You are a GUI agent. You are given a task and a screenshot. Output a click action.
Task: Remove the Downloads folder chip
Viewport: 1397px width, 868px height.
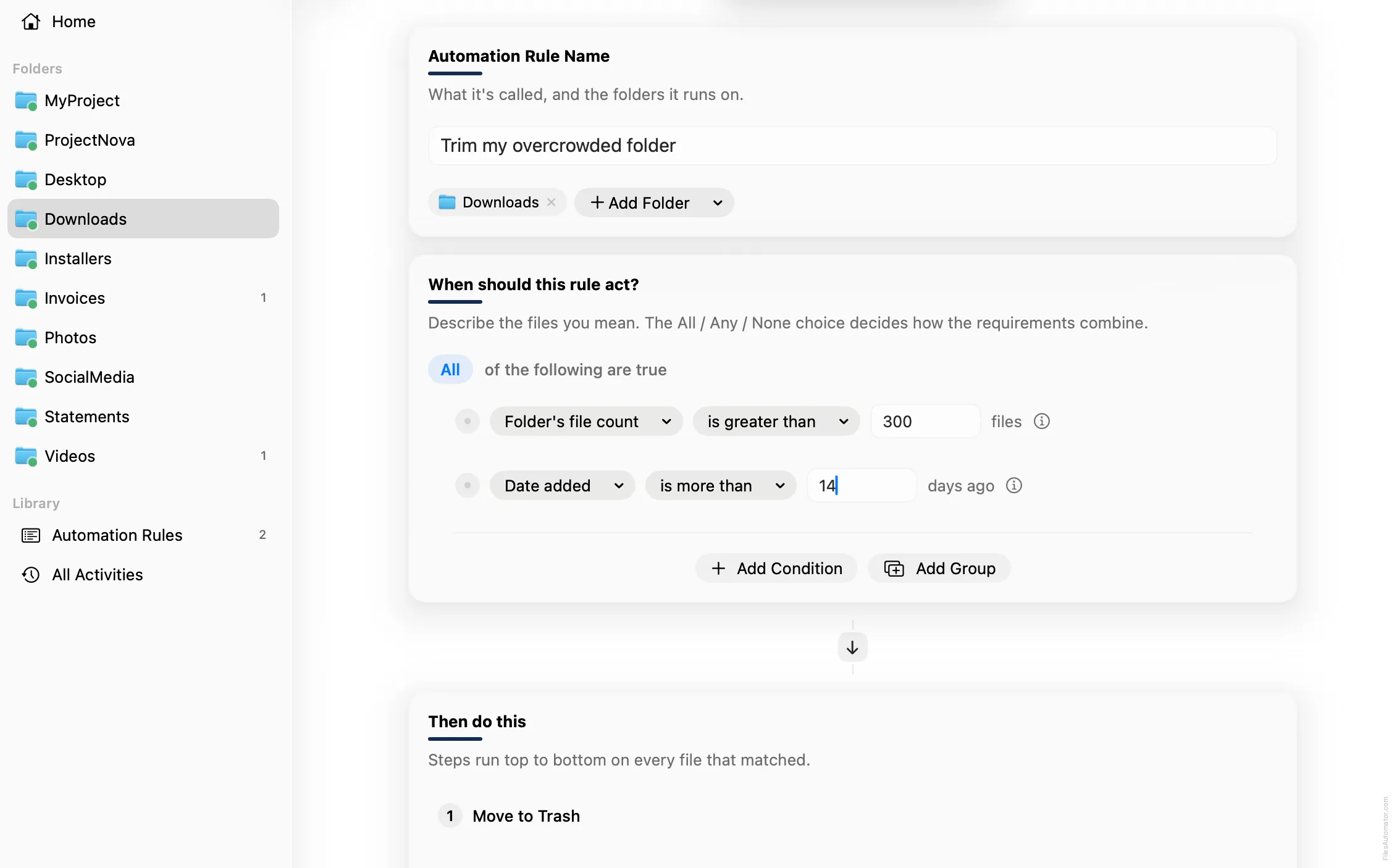(552, 202)
